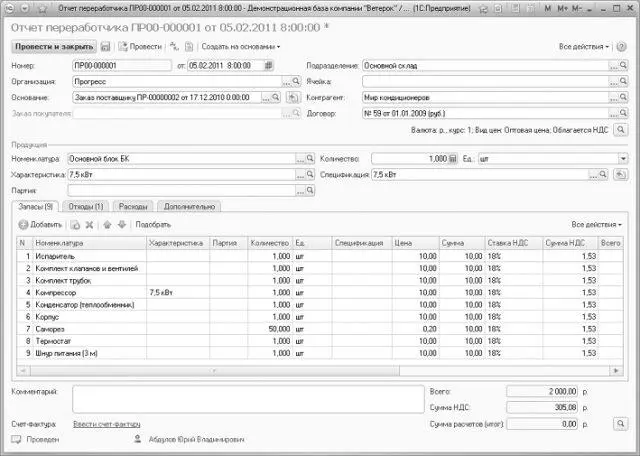Select table row Компрессор
Viewport: 640px width, 456px height.
pos(320,293)
